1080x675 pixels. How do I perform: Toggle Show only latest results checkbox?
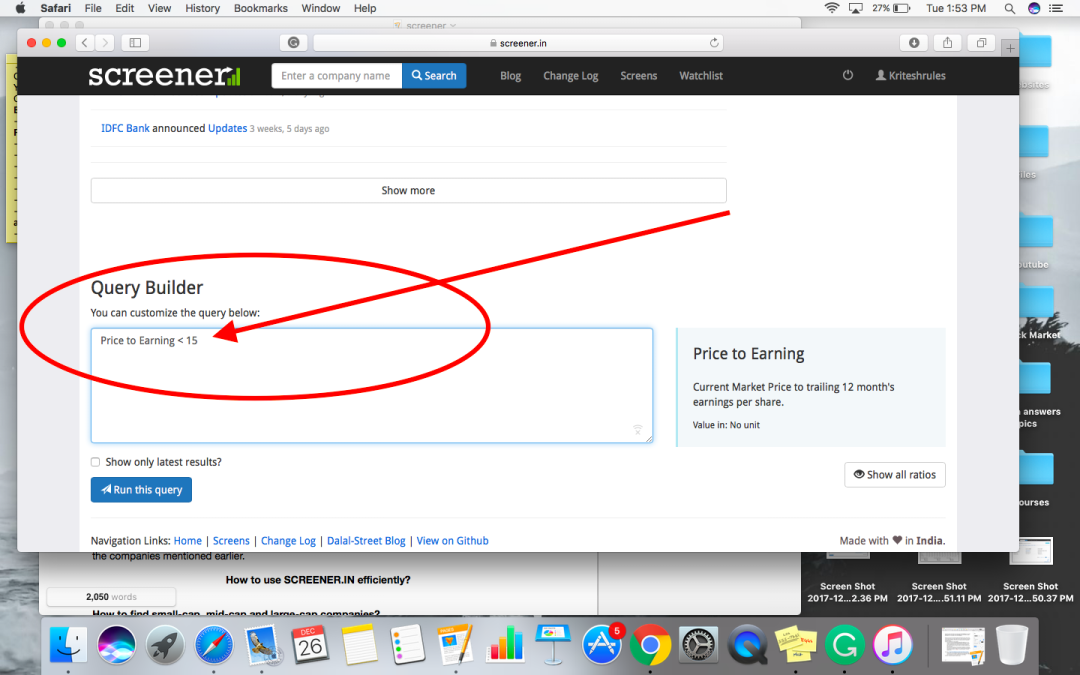[95, 462]
